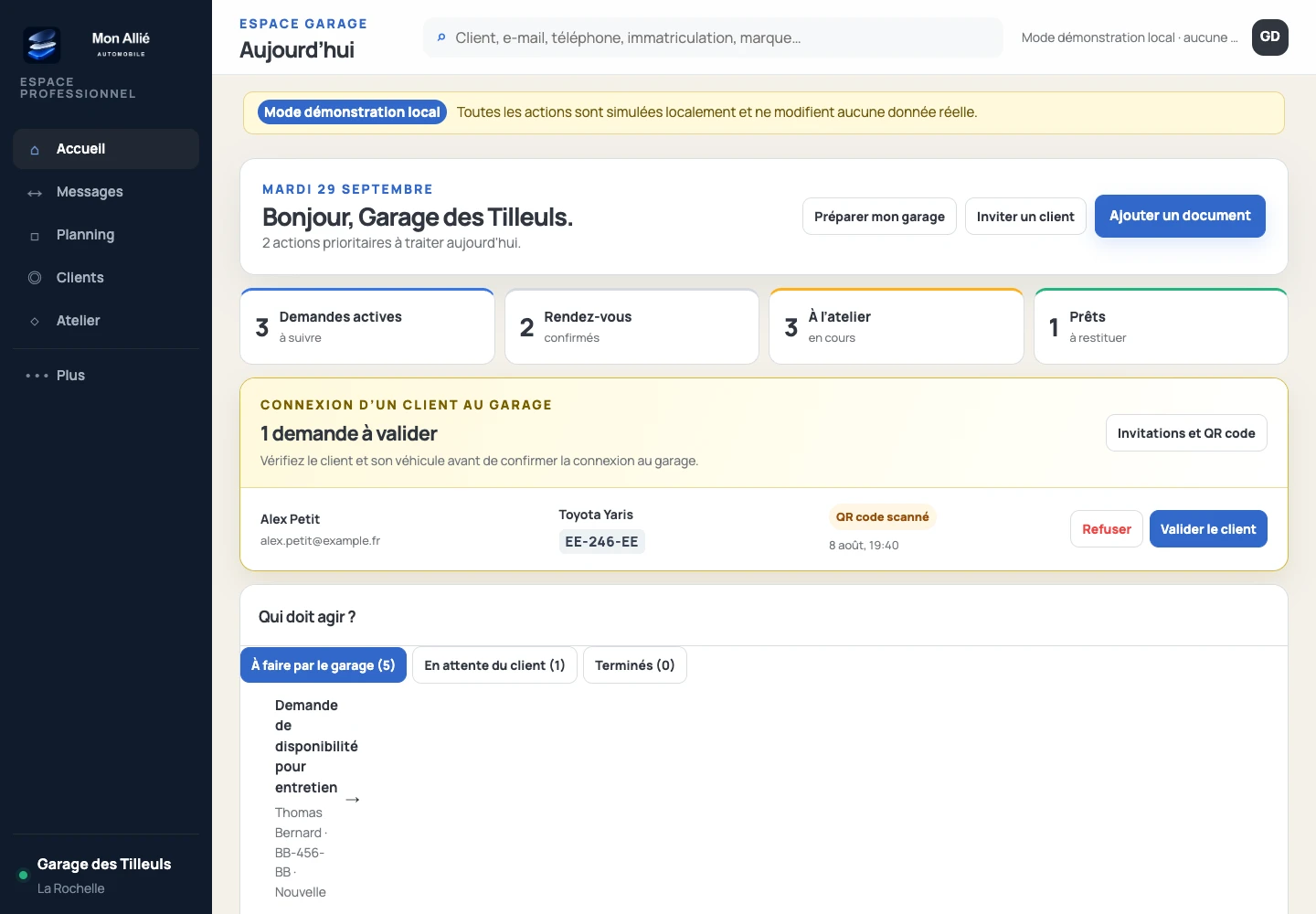This screenshot has width=1316, height=914.
Task: Open the Rendez-vous confirmés card
Action: click(631, 326)
